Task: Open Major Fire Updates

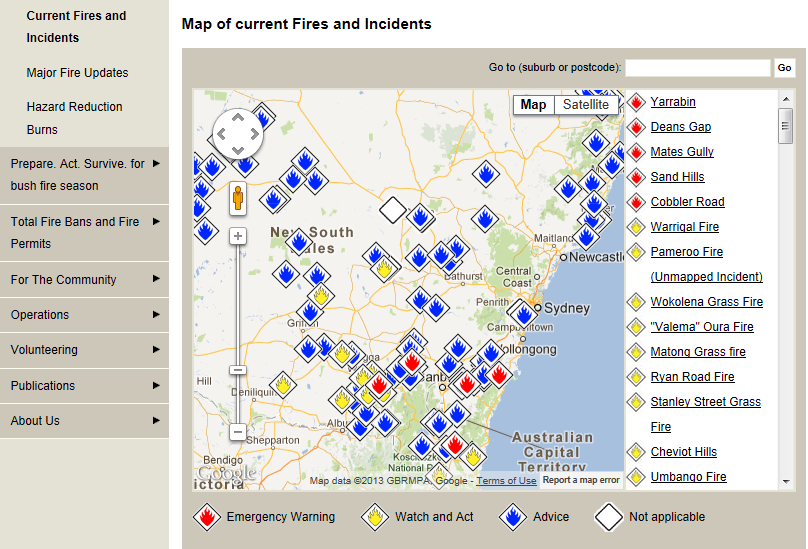Action: [77, 73]
